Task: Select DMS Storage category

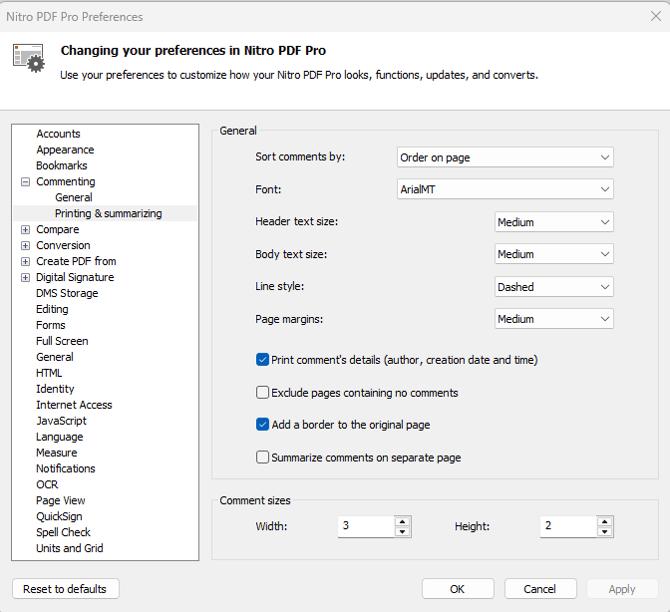Action: coord(67,293)
